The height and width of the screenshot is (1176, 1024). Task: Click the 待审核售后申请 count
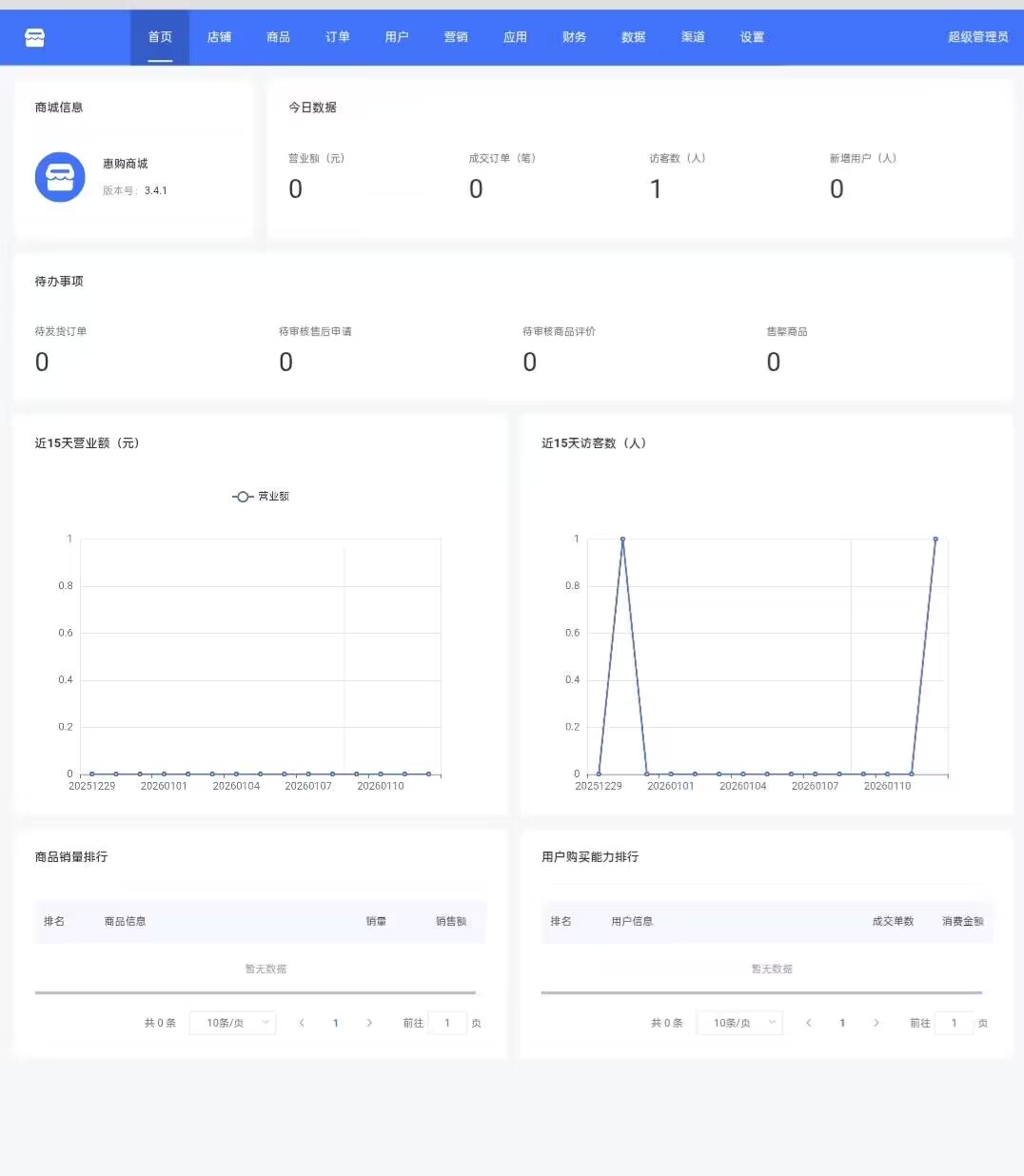tap(286, 363)
